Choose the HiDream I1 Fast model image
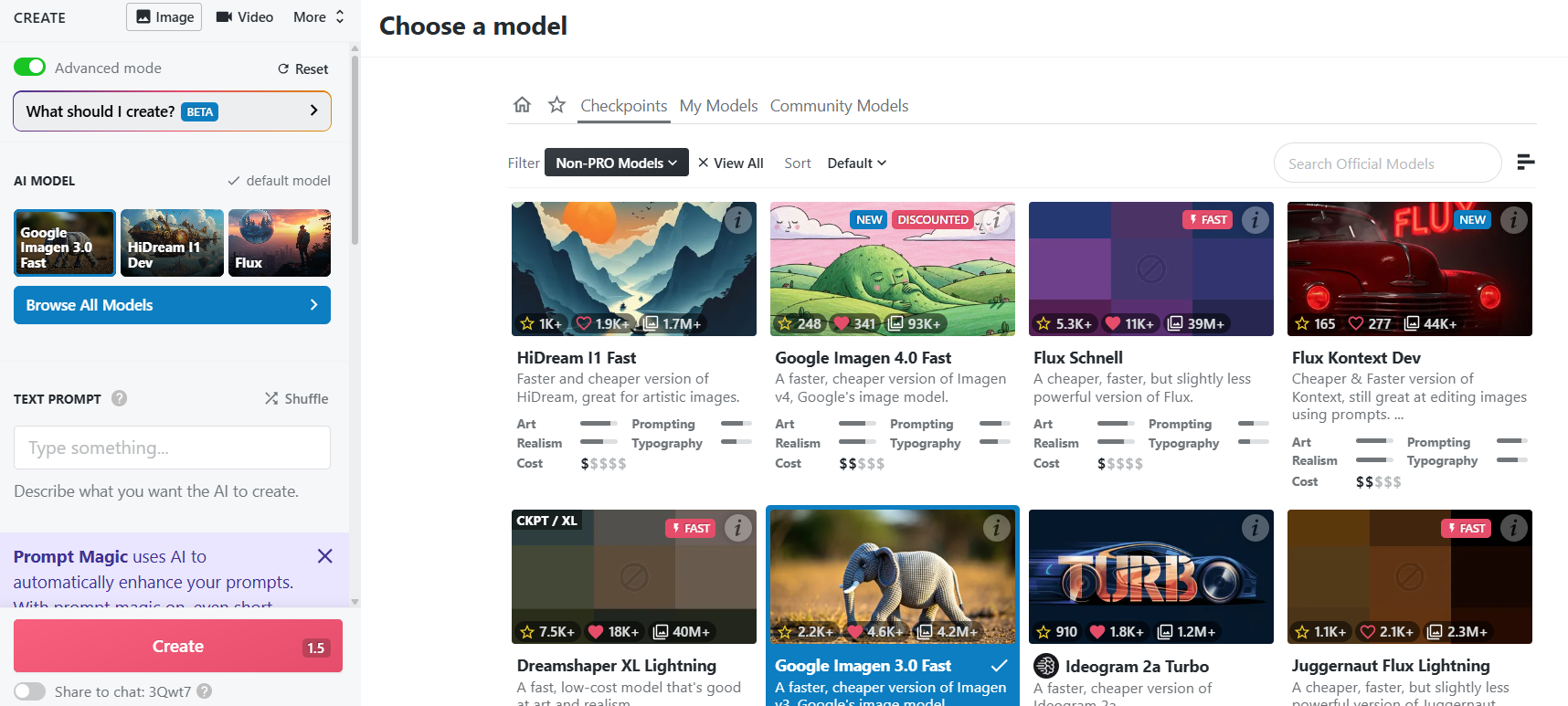Image resolution: width=1568 pixels, height=706 pixels. tap(634, 269)
